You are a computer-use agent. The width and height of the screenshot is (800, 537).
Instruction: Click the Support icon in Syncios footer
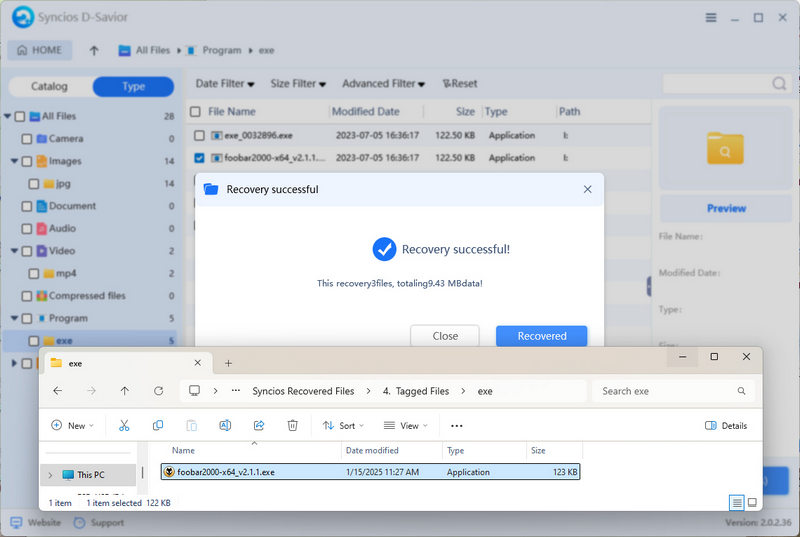(x=79, y=523)
